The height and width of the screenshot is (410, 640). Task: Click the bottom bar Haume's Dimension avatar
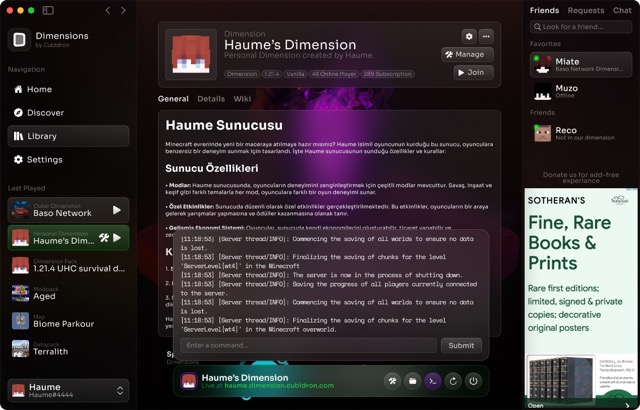point(189,381)
